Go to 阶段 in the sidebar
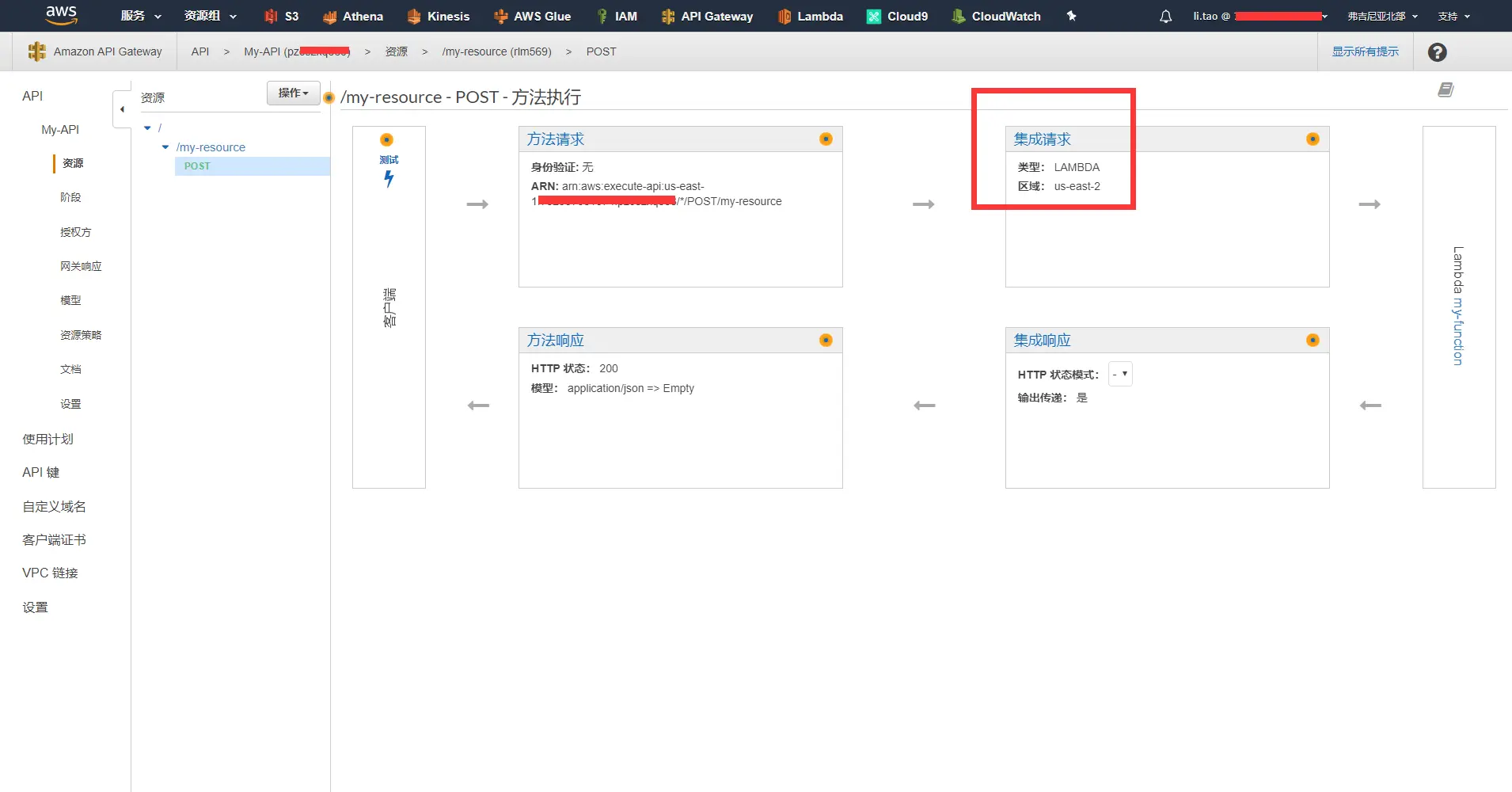 coord(70,197)
